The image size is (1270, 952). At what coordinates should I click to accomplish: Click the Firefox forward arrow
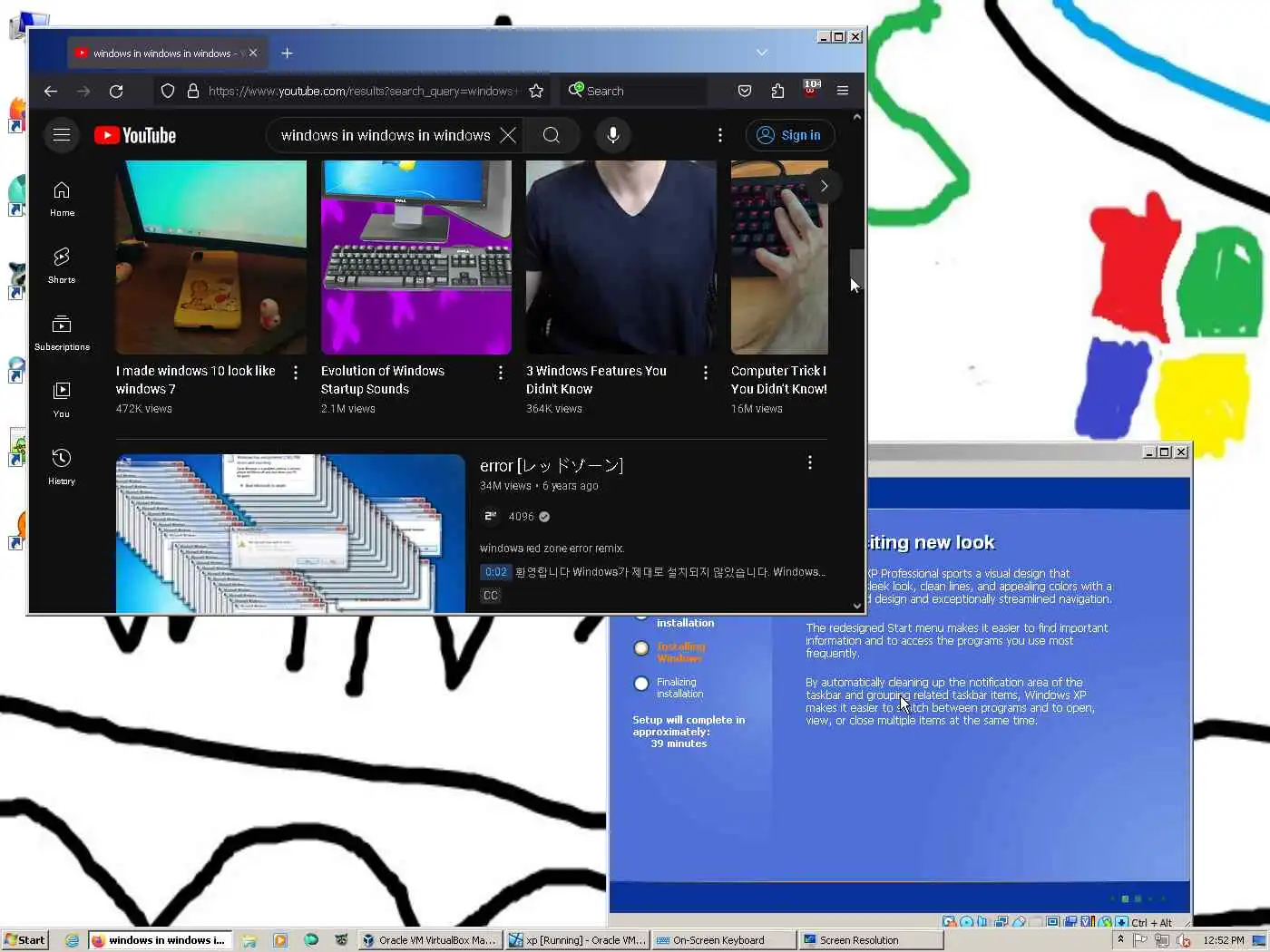coord(83,91)
